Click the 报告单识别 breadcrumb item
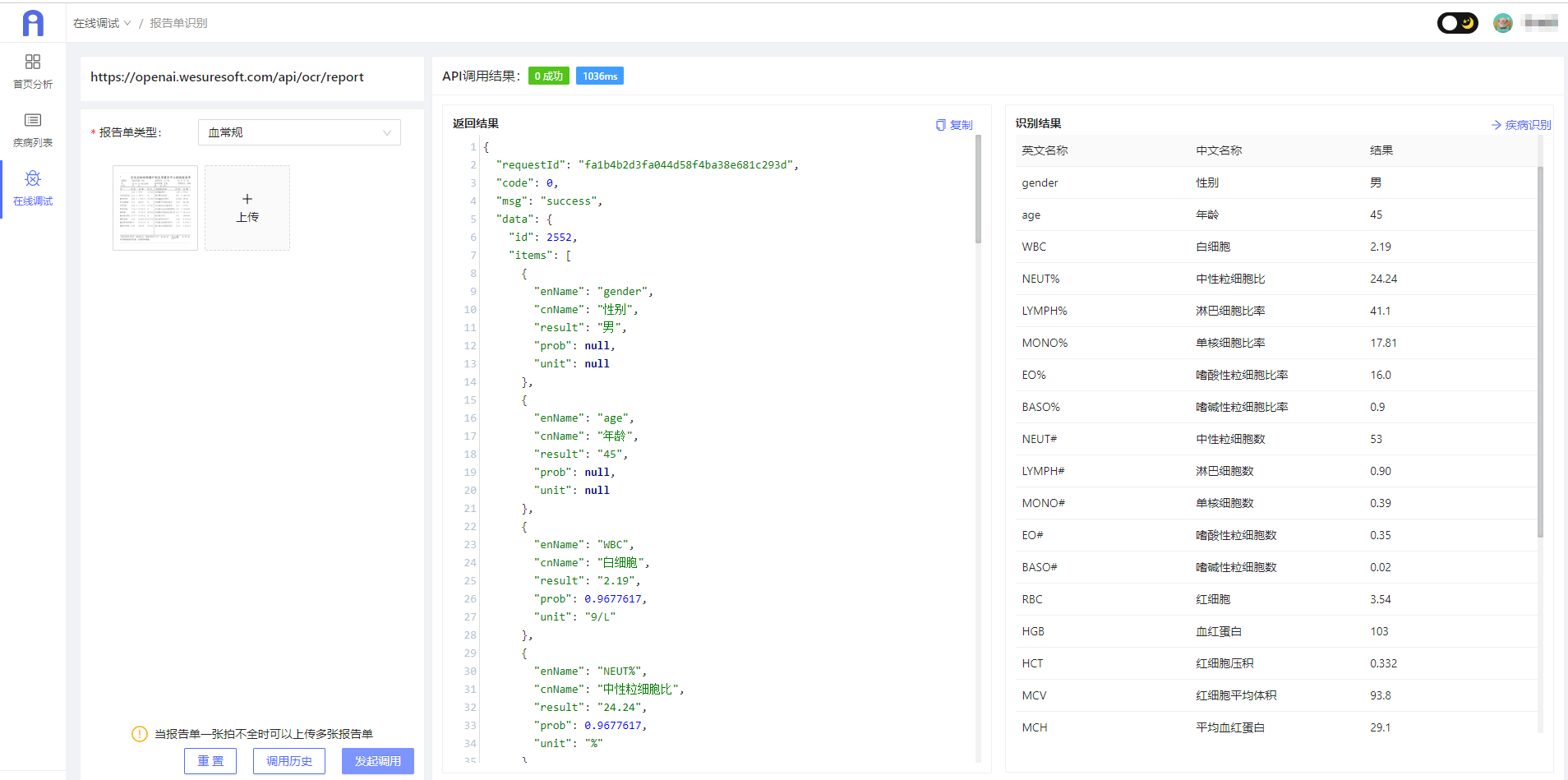This screenshot has height=780, width=1568. coord(178,23)
